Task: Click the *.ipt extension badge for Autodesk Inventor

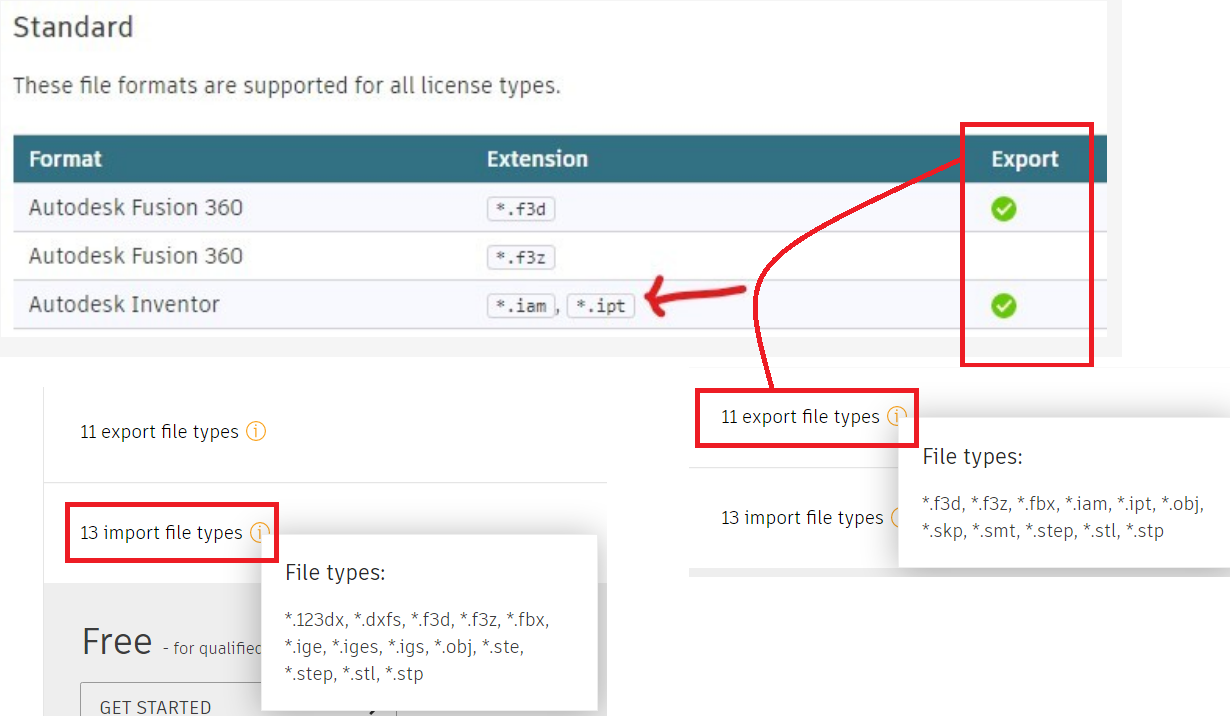Action: [x=600, y=305]
